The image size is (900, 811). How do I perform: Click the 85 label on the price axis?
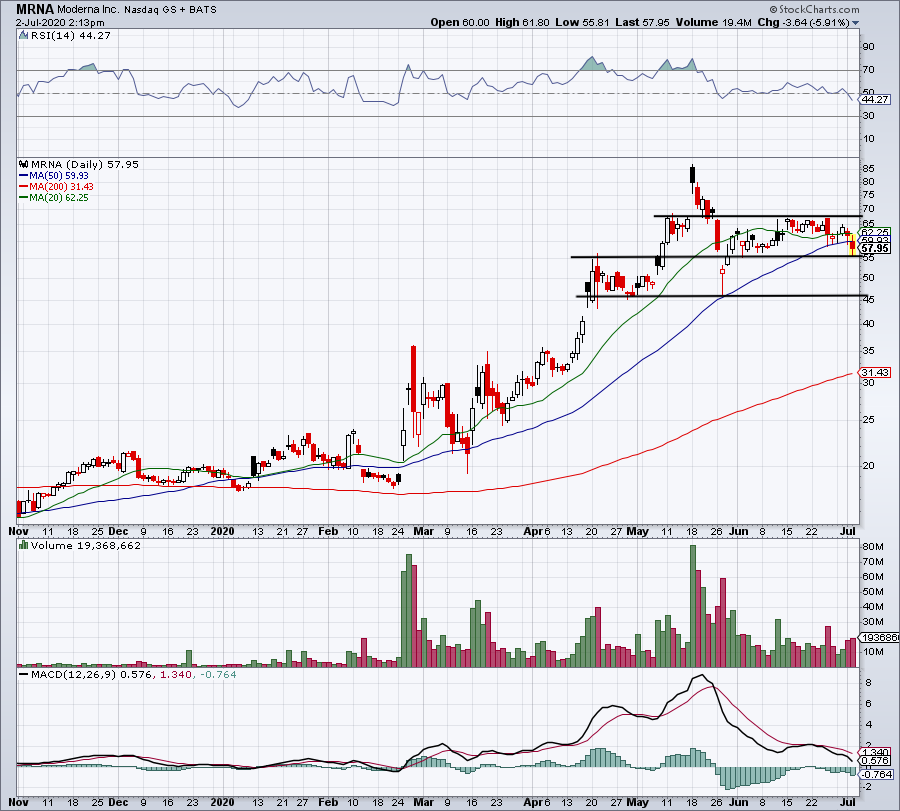pyautogui.click(x=868, y=169)
